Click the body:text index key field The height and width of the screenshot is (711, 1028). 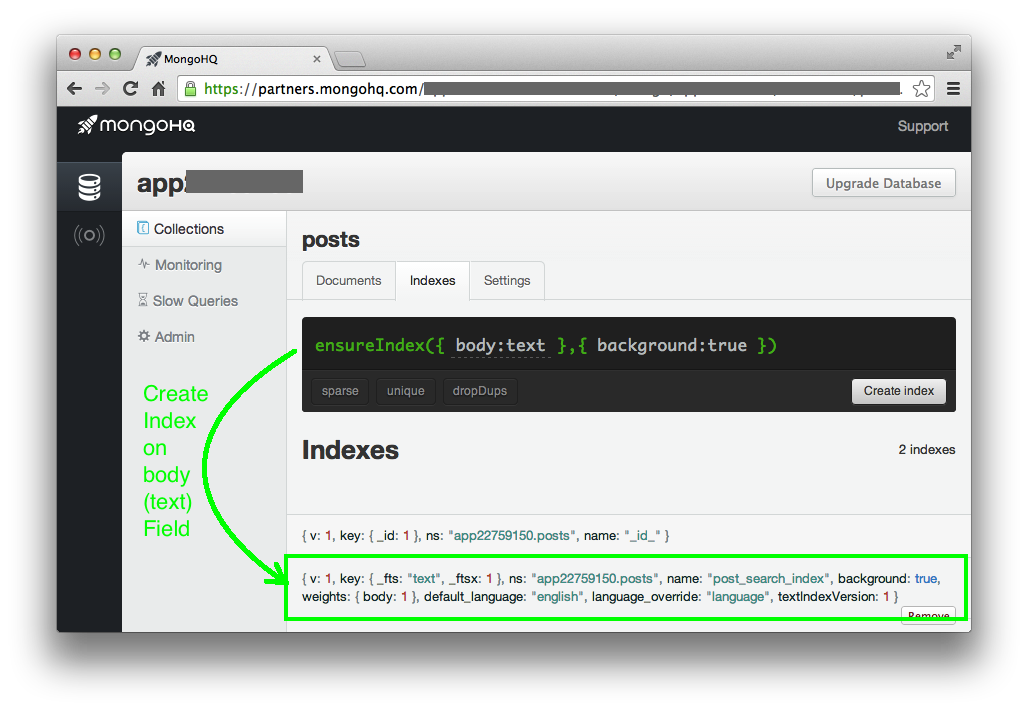pos(500,346)
